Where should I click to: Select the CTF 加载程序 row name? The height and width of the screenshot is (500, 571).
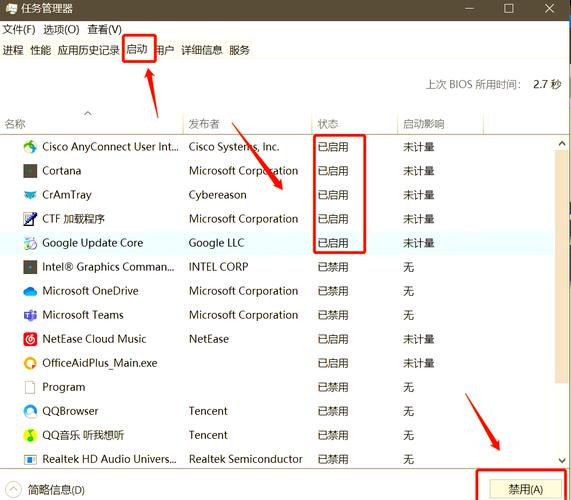73,219
